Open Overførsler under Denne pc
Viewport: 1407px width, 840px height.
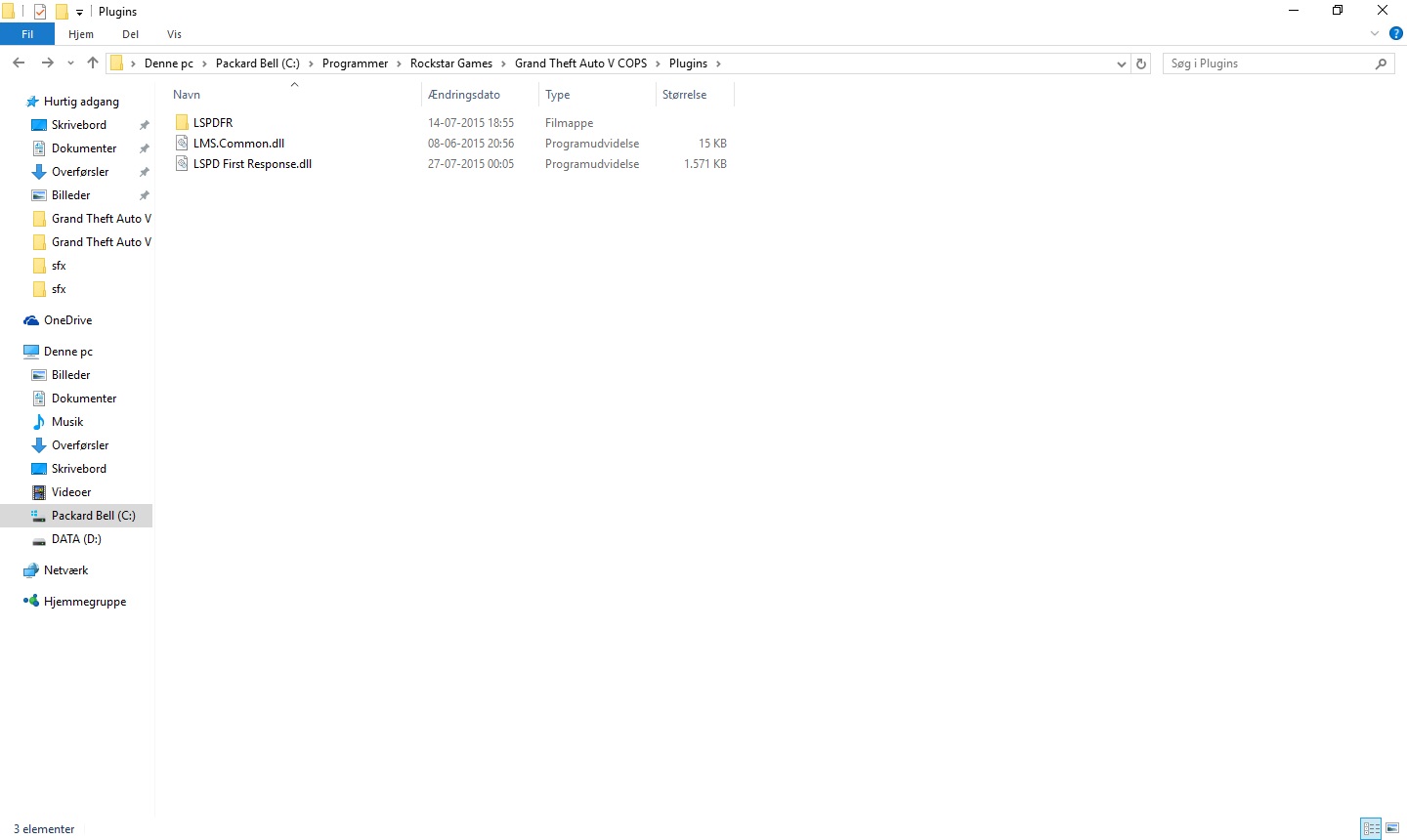click(80, 445)
